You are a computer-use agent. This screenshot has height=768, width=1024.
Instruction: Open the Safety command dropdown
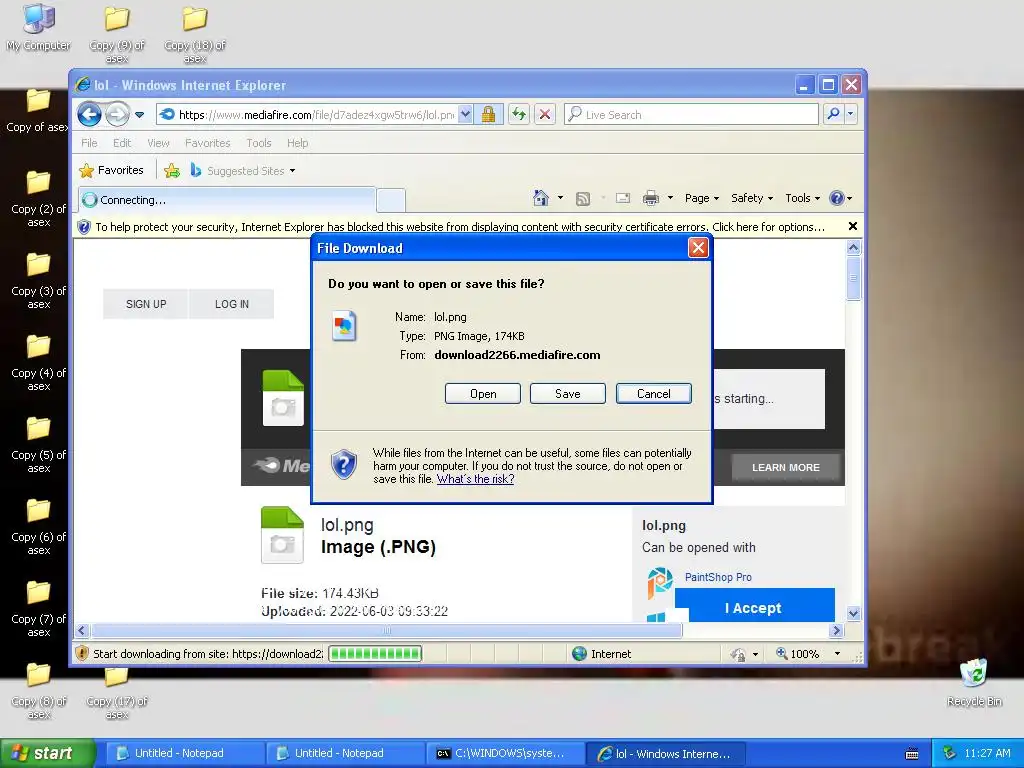[x=752, y=198]
